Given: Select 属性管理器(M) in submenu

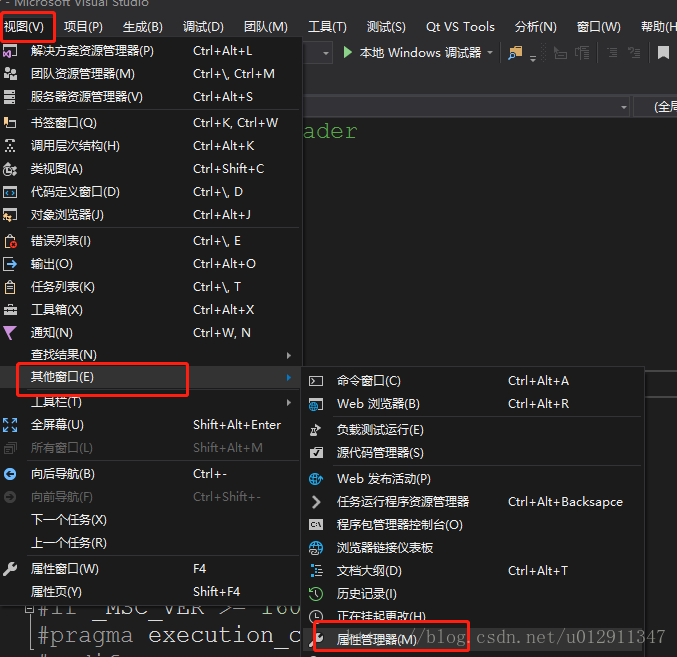Looking at the screenshot, I should [473, 639].
